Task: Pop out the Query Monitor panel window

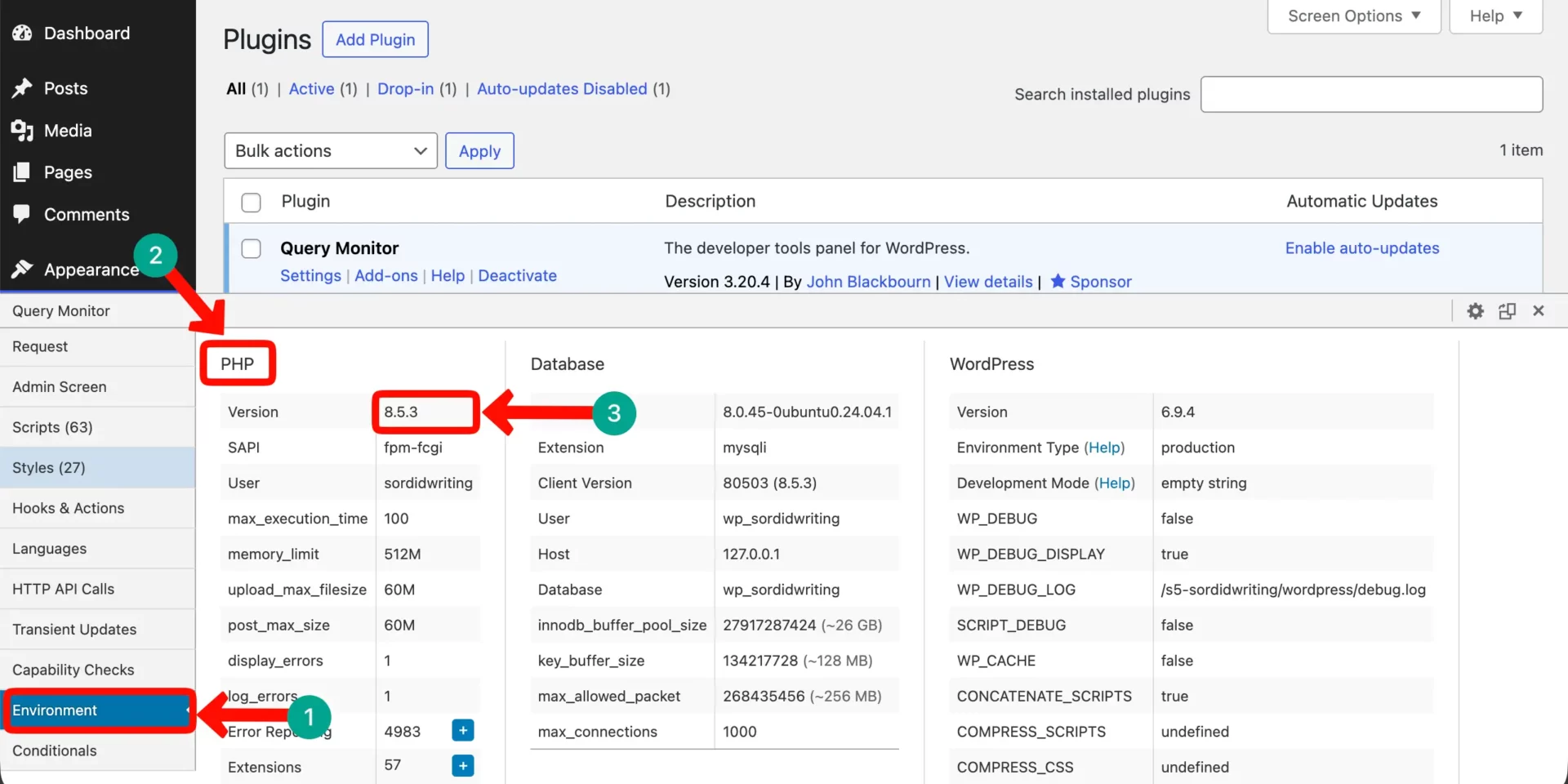Action: [1507, 310]
